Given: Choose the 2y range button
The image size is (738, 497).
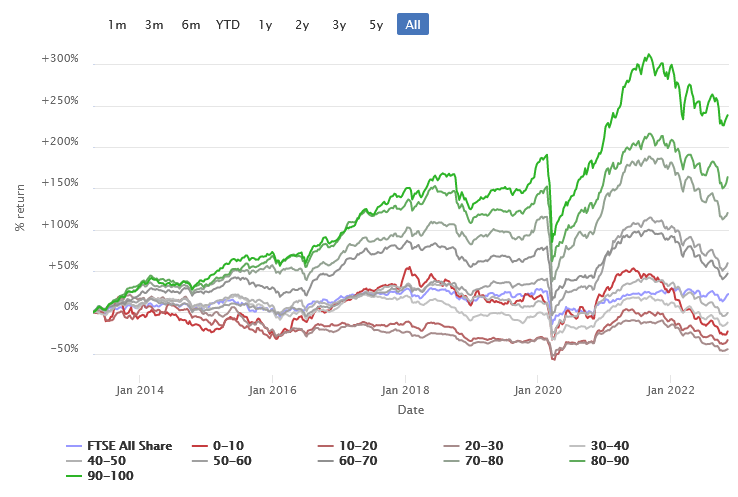Looking at the screenshot, I should coord(302,24).
